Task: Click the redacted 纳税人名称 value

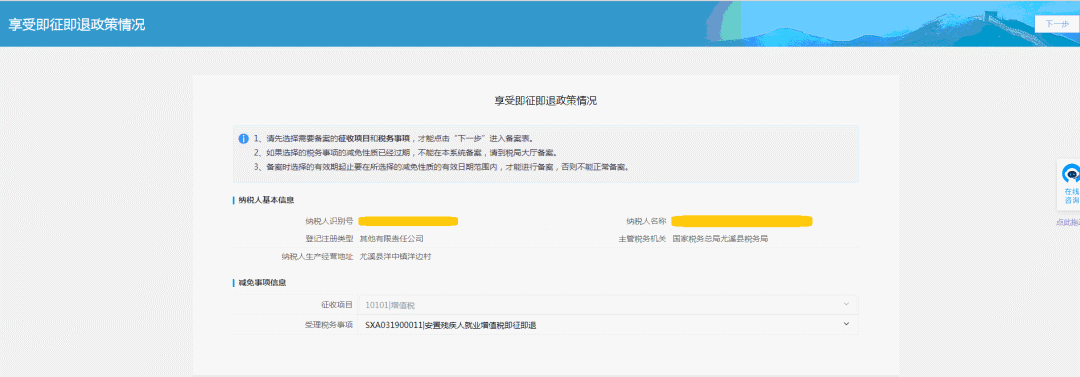Action: [x=742, y=221]
